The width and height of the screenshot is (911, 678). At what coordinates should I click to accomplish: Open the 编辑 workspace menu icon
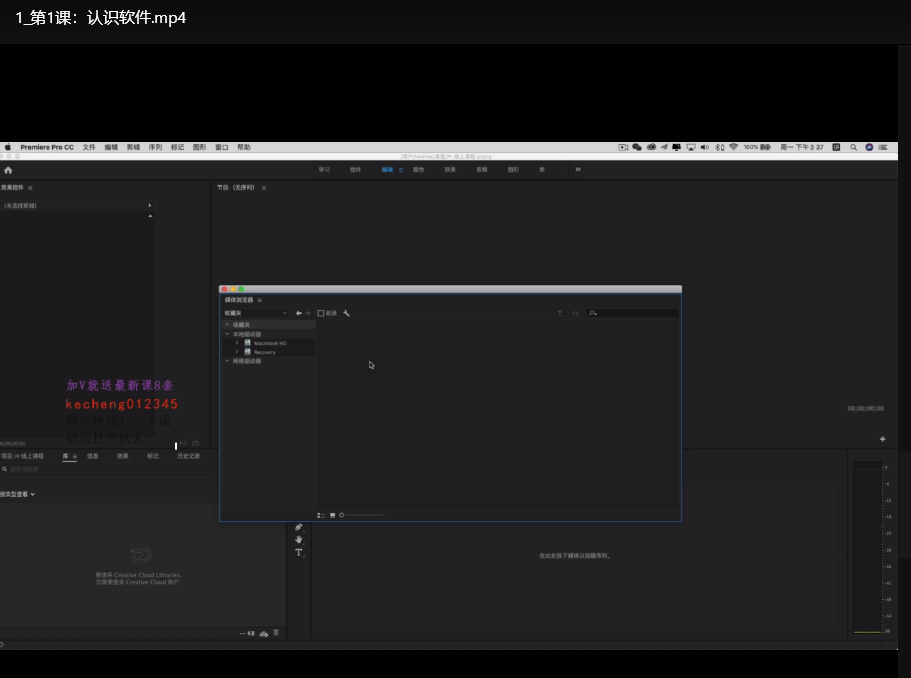point(401,170)
